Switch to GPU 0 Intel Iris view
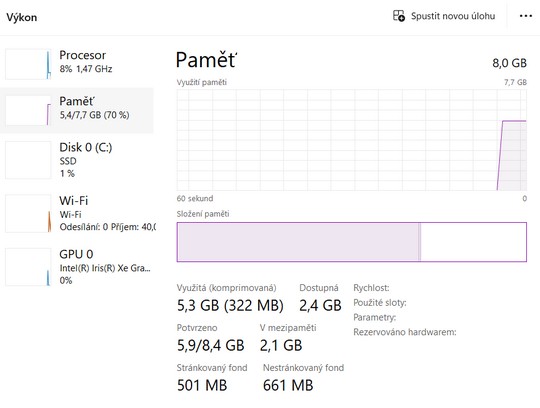 [x=77, y=267]
